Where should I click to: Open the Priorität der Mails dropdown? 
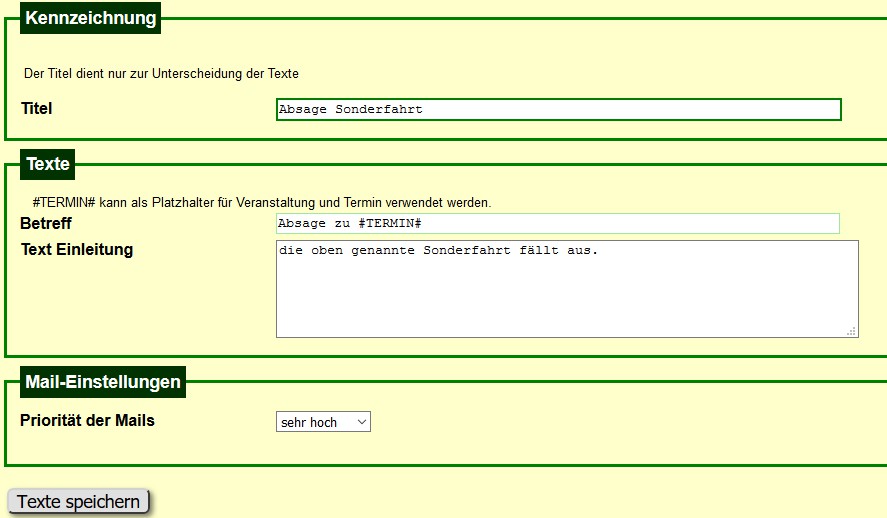pos(322,422)
